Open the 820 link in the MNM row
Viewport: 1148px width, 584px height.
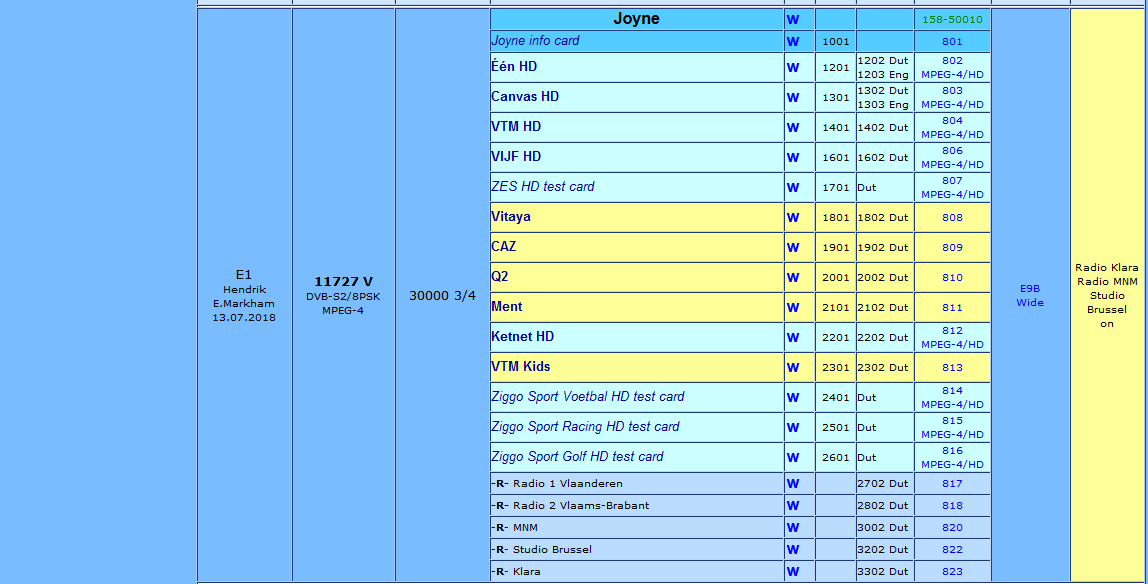(952, 528)
